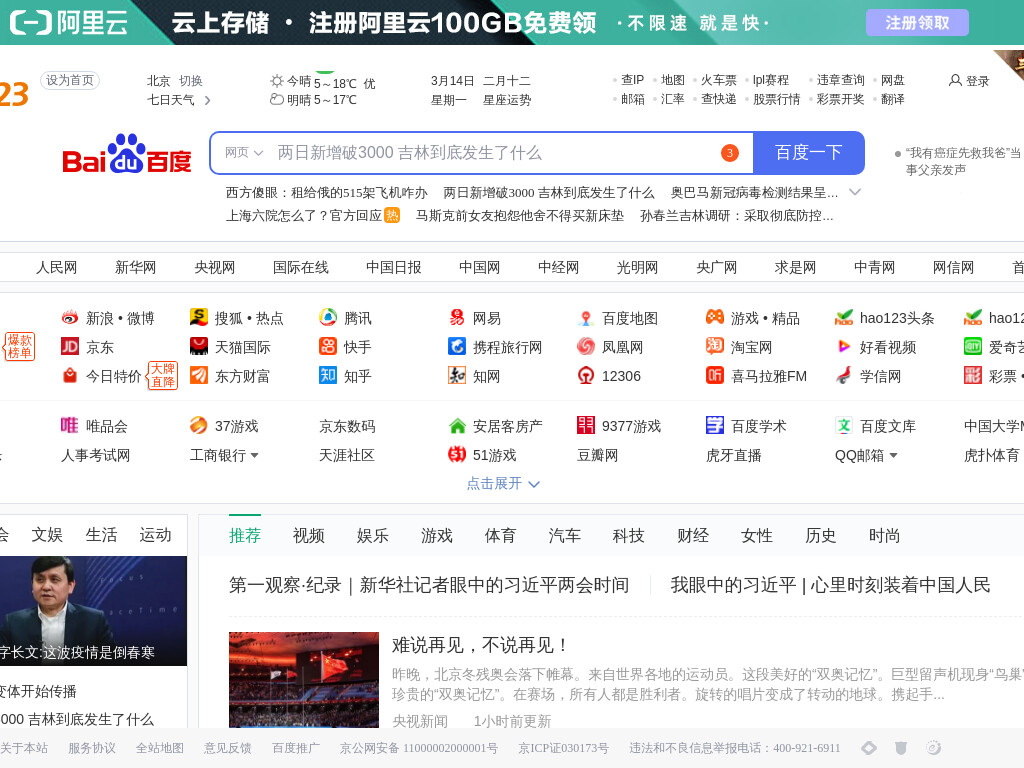
Task: Switch to the 娱乐 tab
Action: (x=373, y=536)
